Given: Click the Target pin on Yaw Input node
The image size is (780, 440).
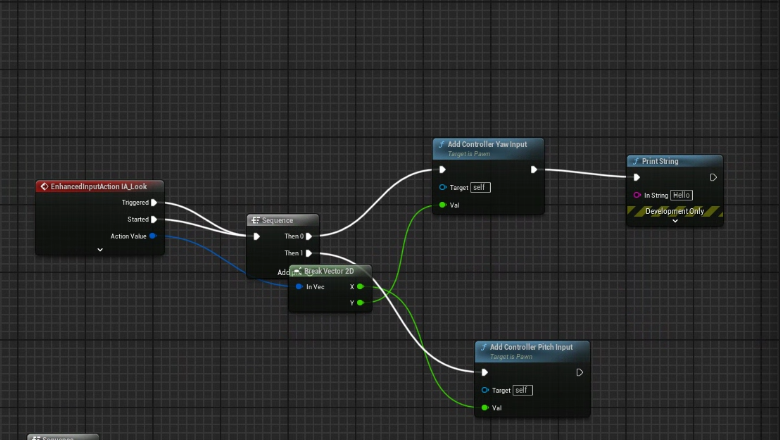Looking at the screenshot, I should (x=442, y=187).
